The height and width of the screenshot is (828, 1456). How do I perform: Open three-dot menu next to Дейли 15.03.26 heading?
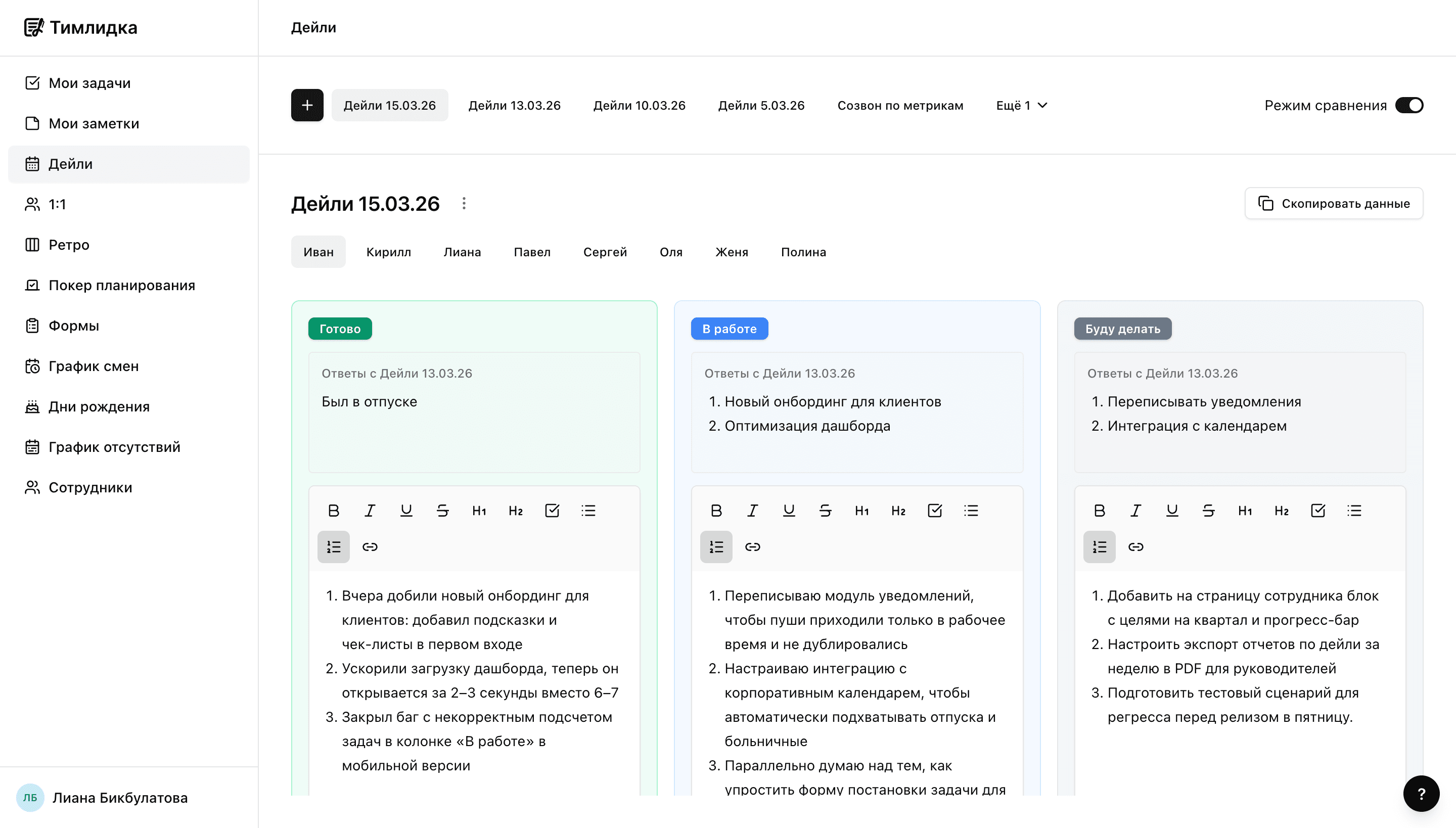pos(464,204)
